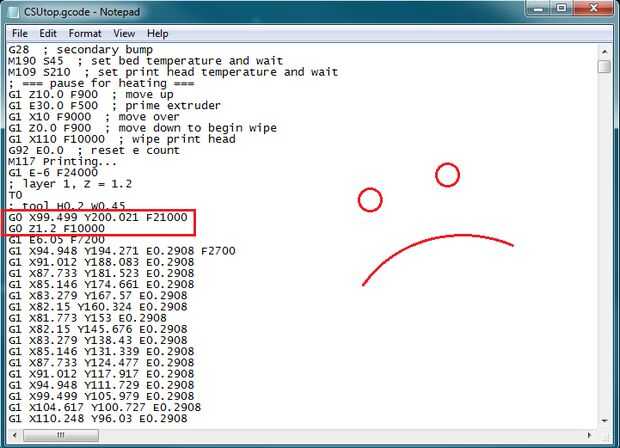This screenshot has height=448, width=620.
Task: Click the line 'G1 E-6 F24000'
Action: (x=53, y=173)
